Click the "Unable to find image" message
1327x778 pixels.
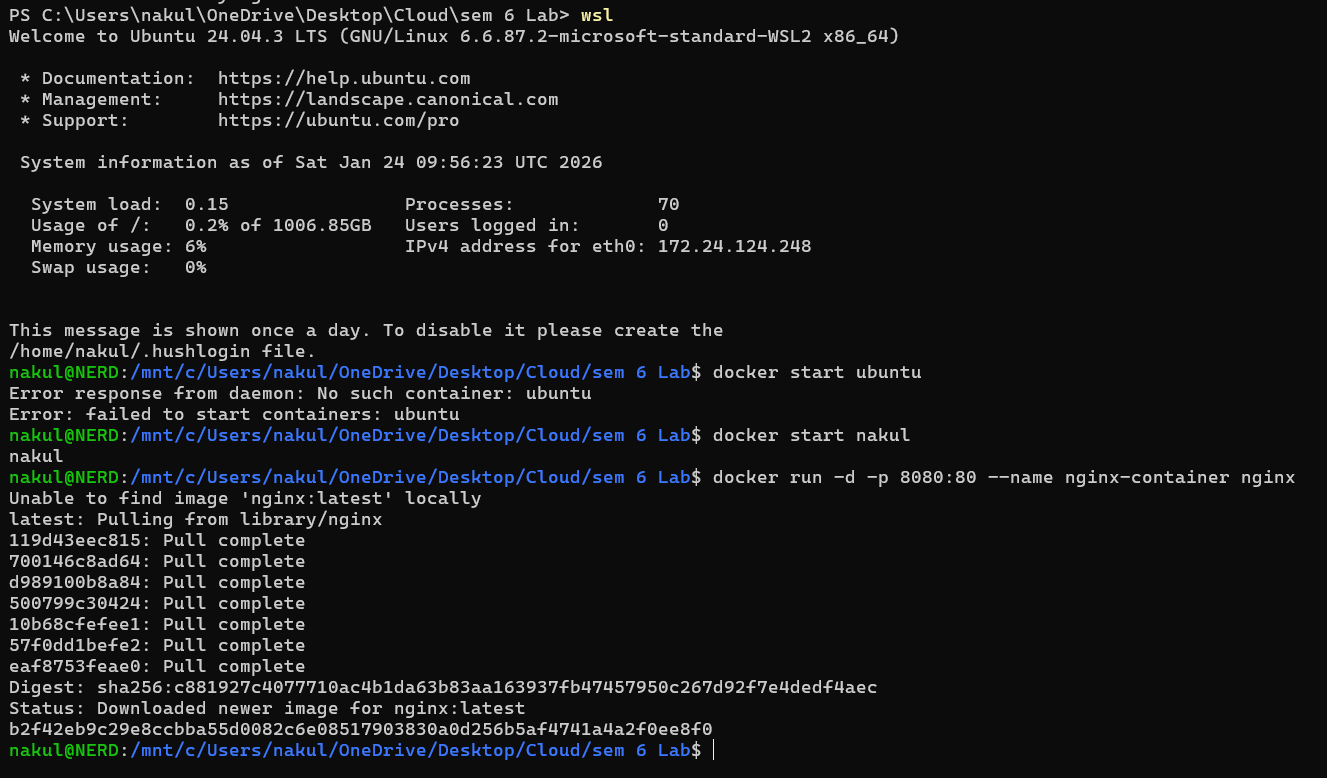click(x=245, y=498)
